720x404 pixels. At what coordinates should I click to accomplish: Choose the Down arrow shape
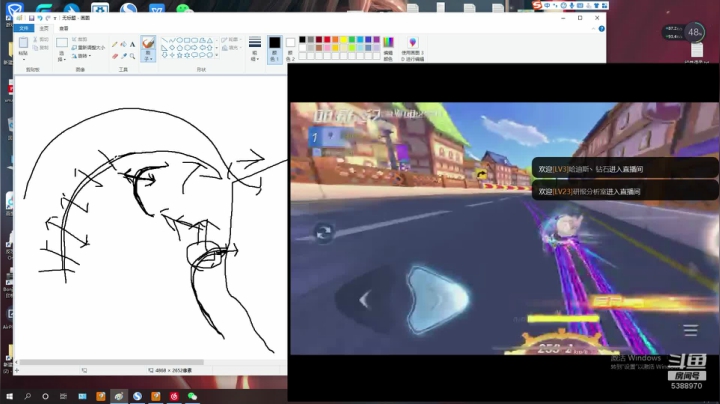click(x=164, y=55)
